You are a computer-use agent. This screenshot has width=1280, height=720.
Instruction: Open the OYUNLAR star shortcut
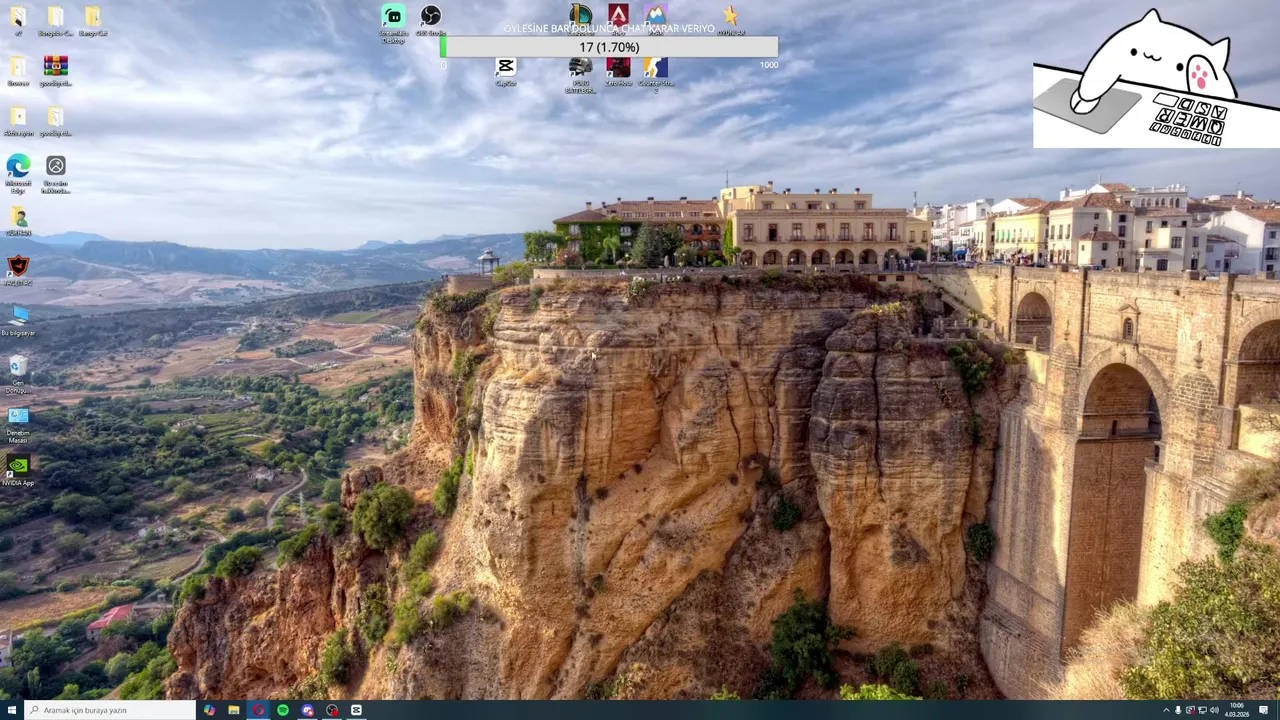(x=731, y=20)
